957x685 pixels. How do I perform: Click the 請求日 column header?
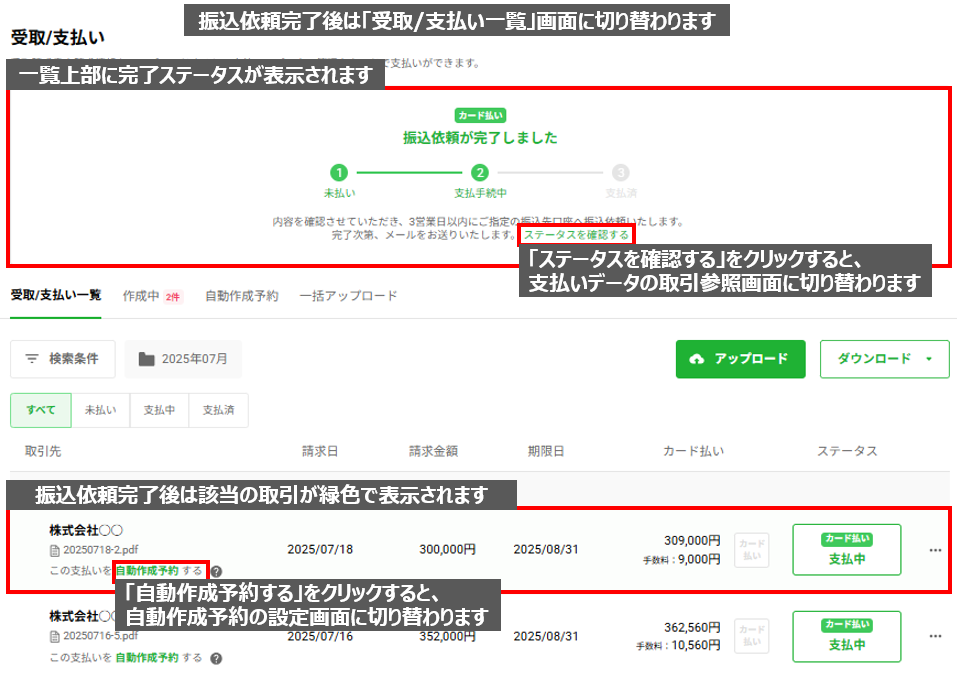click(x=320, y=451)
